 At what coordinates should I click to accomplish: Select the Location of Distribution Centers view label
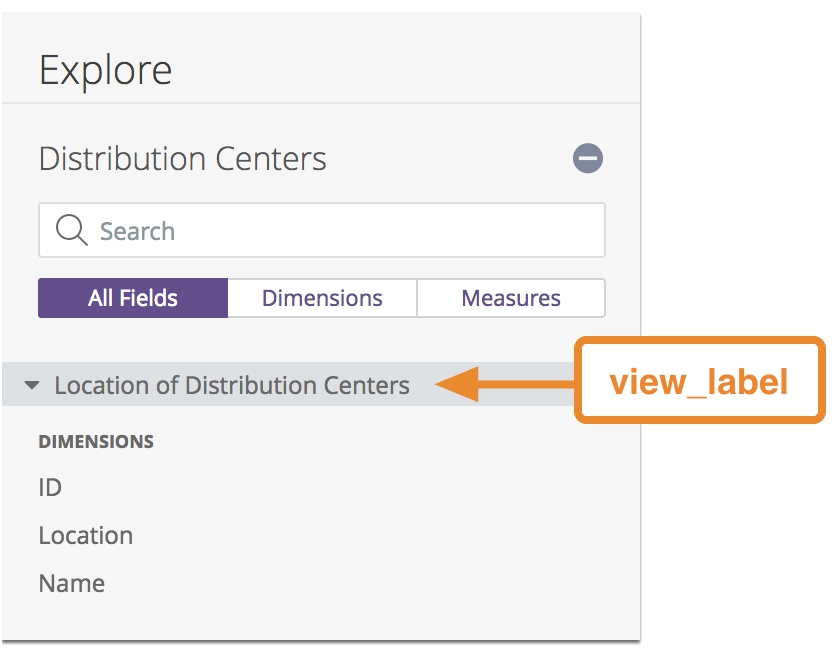[232, 385]
